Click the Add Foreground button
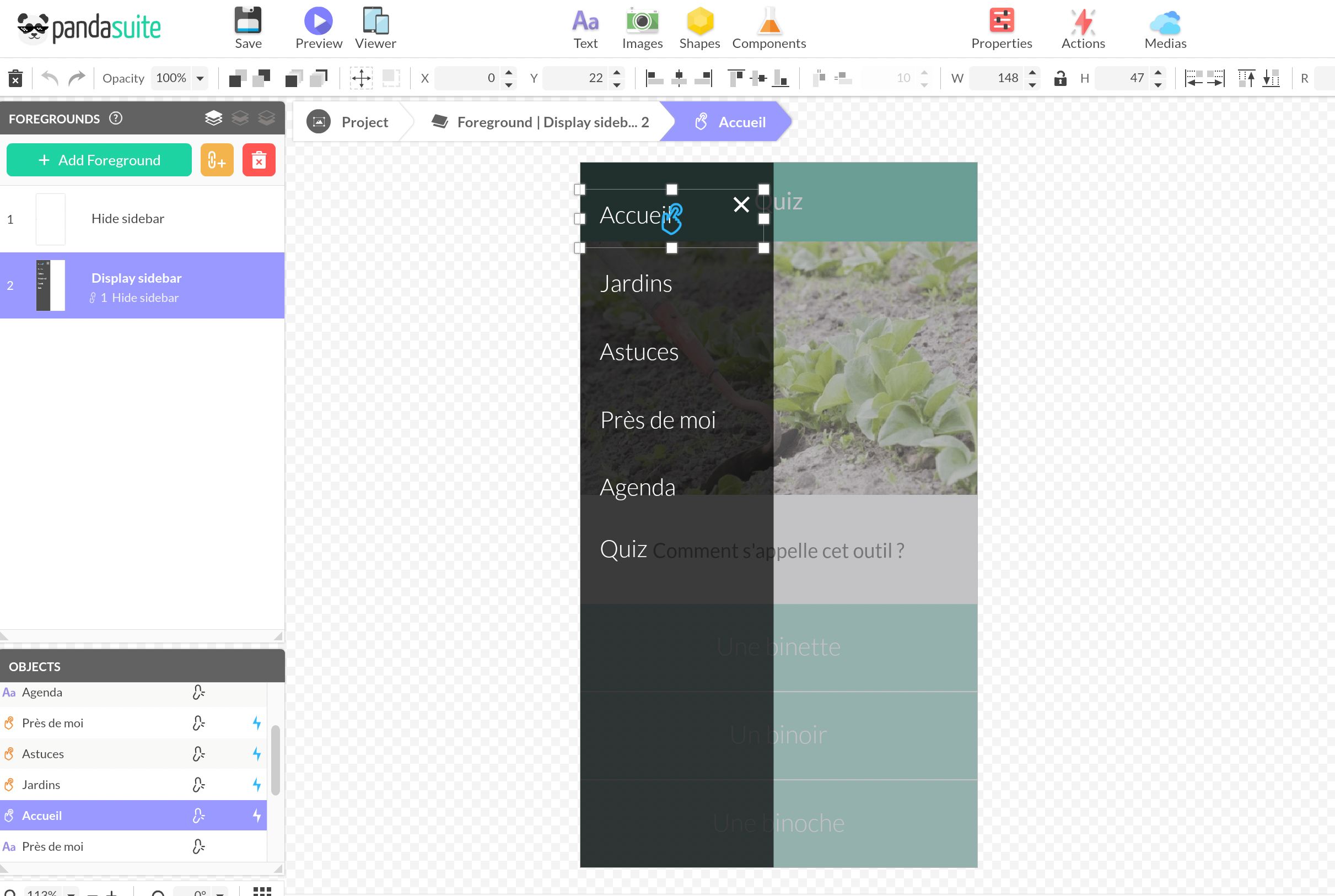 coord(99,160)
